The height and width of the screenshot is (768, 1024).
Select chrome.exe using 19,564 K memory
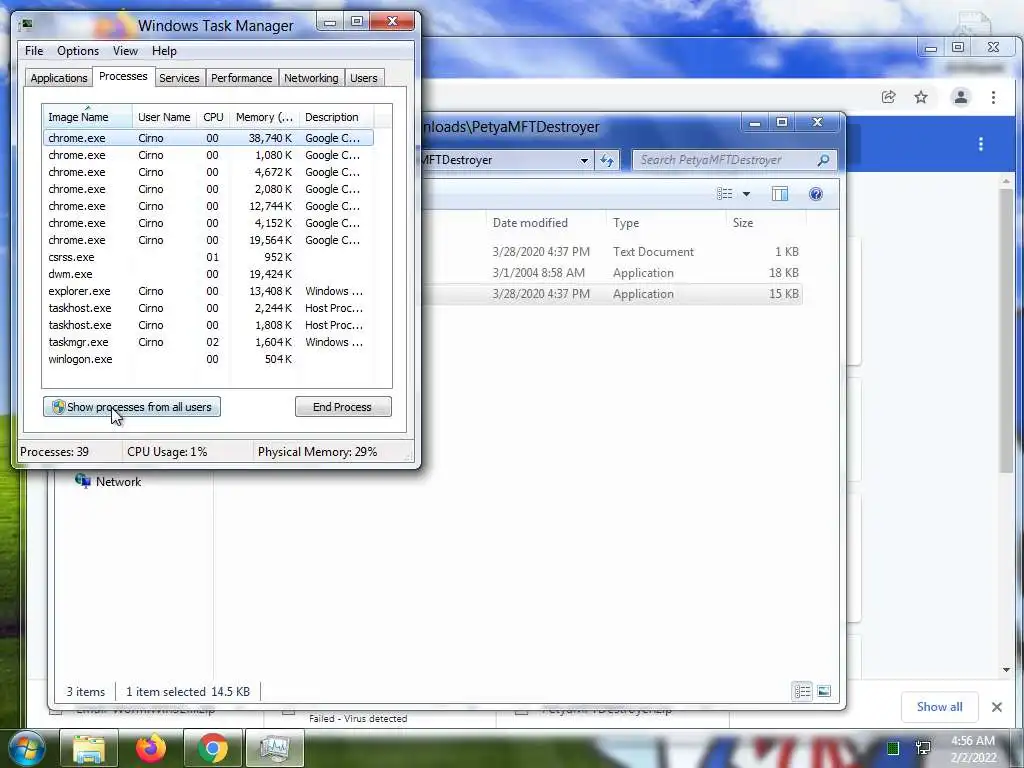(x=208, y=240)
